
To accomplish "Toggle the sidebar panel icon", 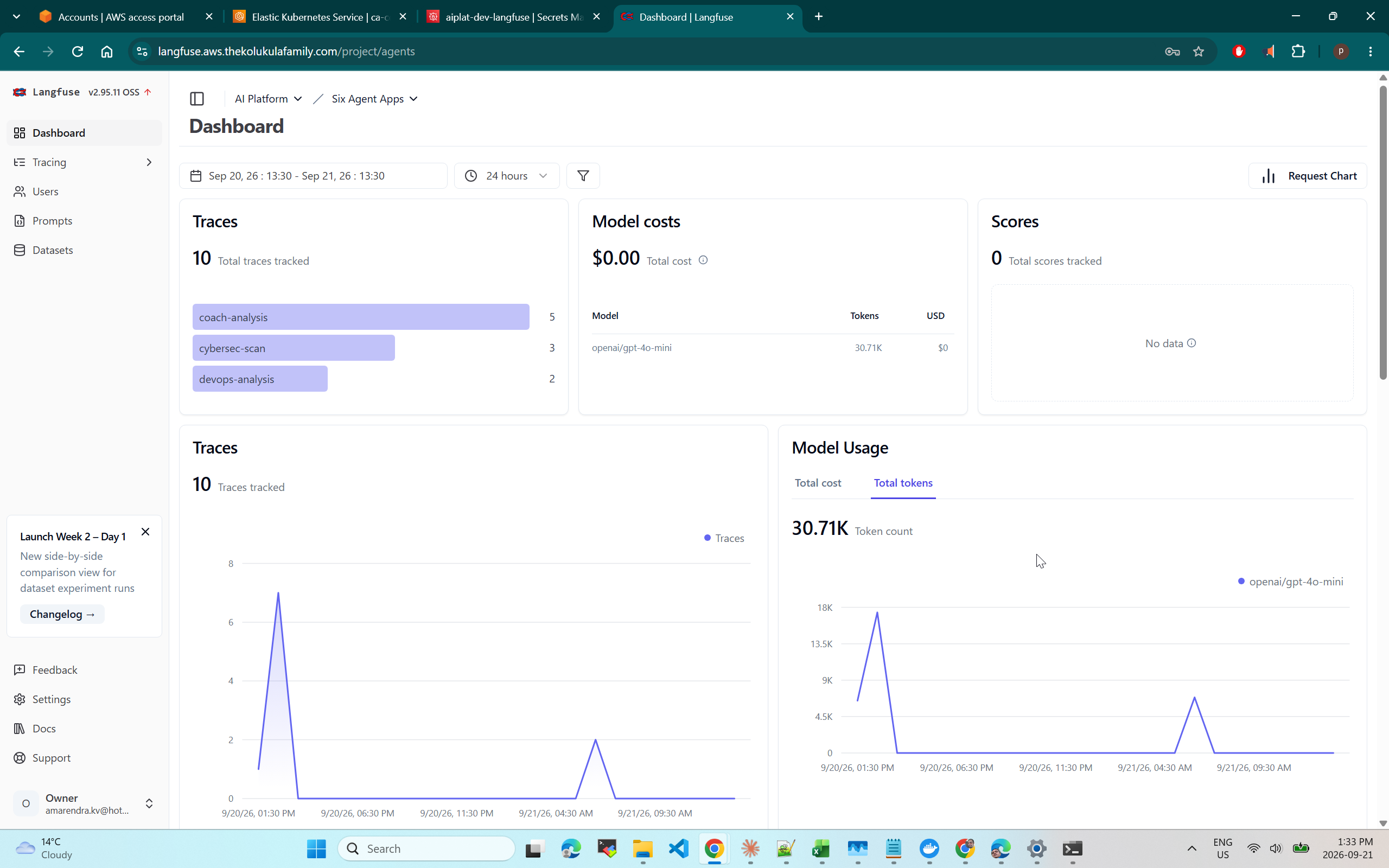I will point(197,99).
